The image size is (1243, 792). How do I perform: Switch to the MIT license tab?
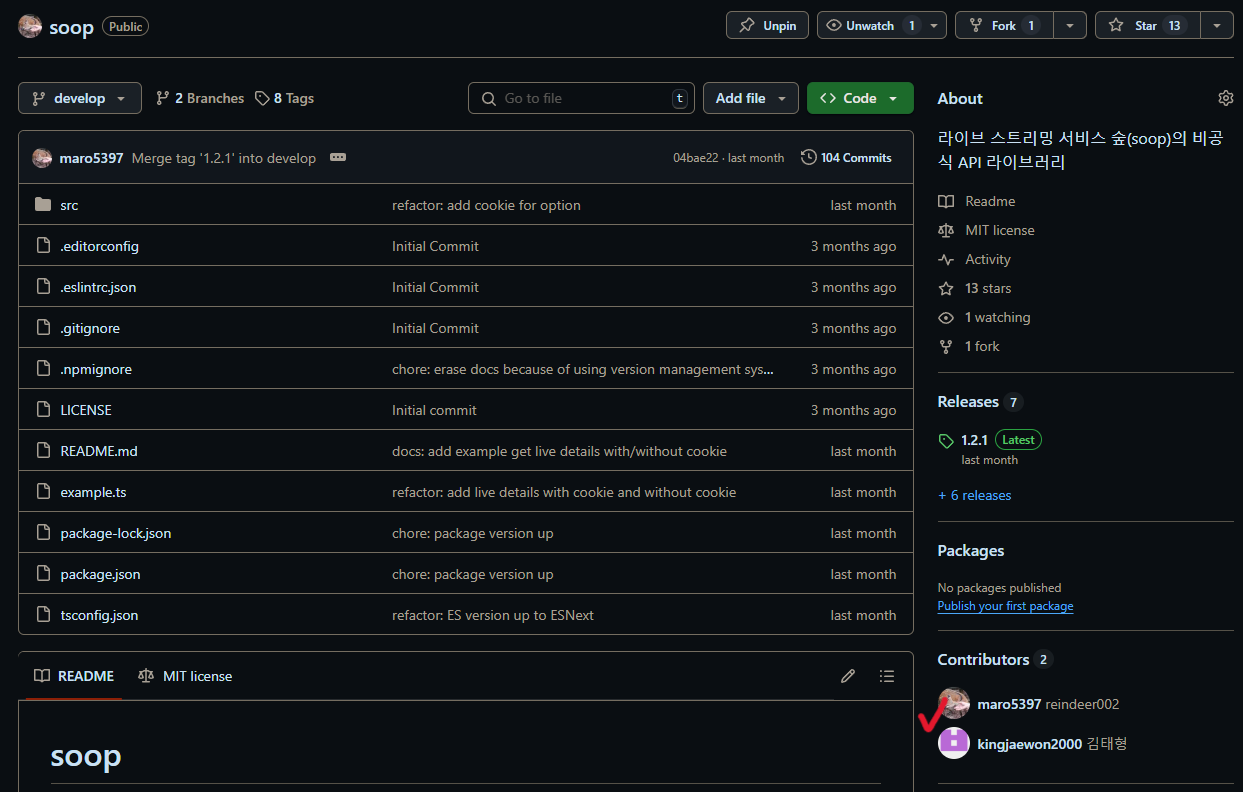tap(185, 676)
